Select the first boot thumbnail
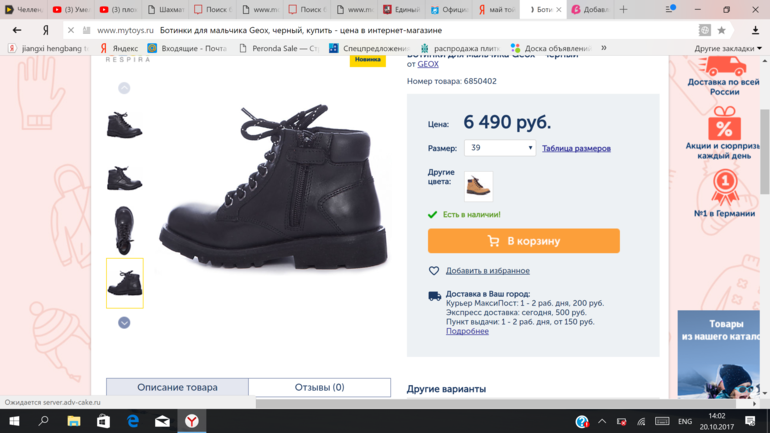The image size is (770, 433). click(x=125, y=126)
